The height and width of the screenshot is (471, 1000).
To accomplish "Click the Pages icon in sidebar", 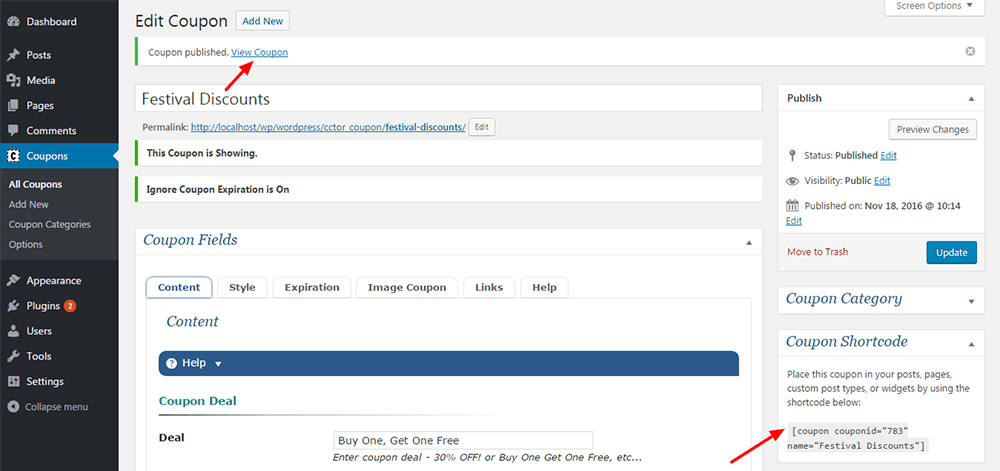I will pos(14,105).
